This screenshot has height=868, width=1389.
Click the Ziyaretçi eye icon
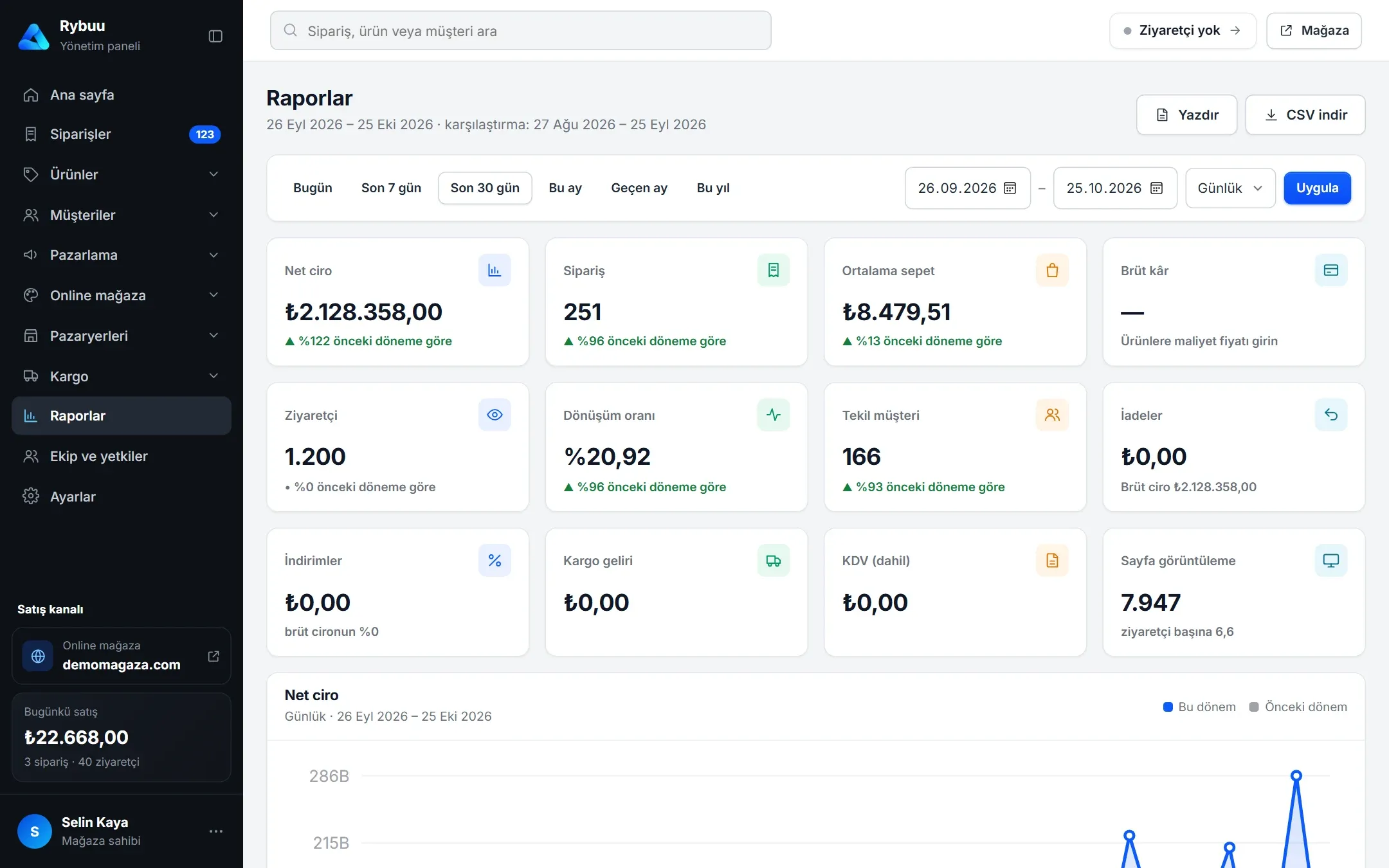click(495, 415)
